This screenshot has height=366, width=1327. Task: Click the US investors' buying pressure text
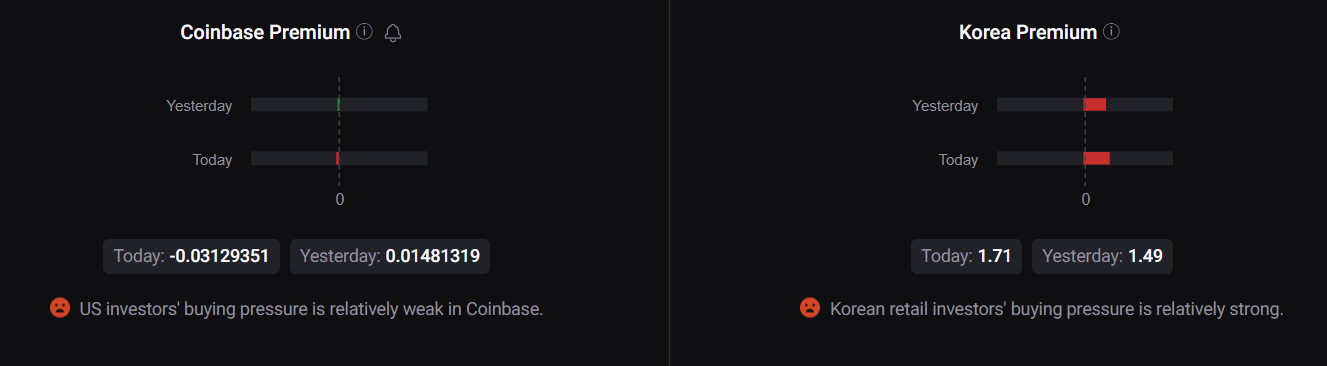tap(311, 309)
